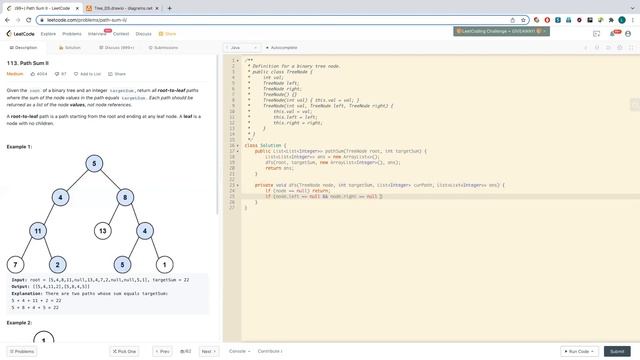Open the Explore page
The height and width of the screenshot is (360, 640).
[x=48, y=34]
